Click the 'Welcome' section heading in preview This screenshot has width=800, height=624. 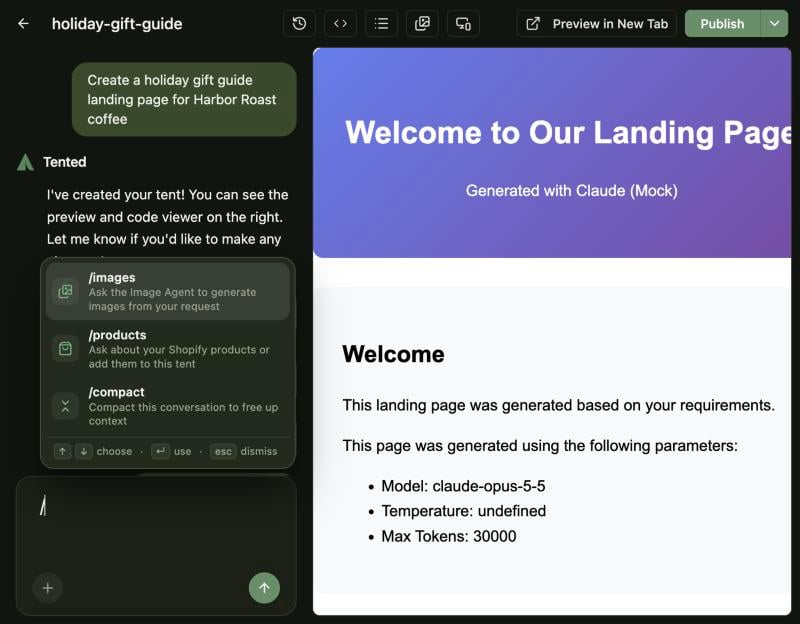393,354
